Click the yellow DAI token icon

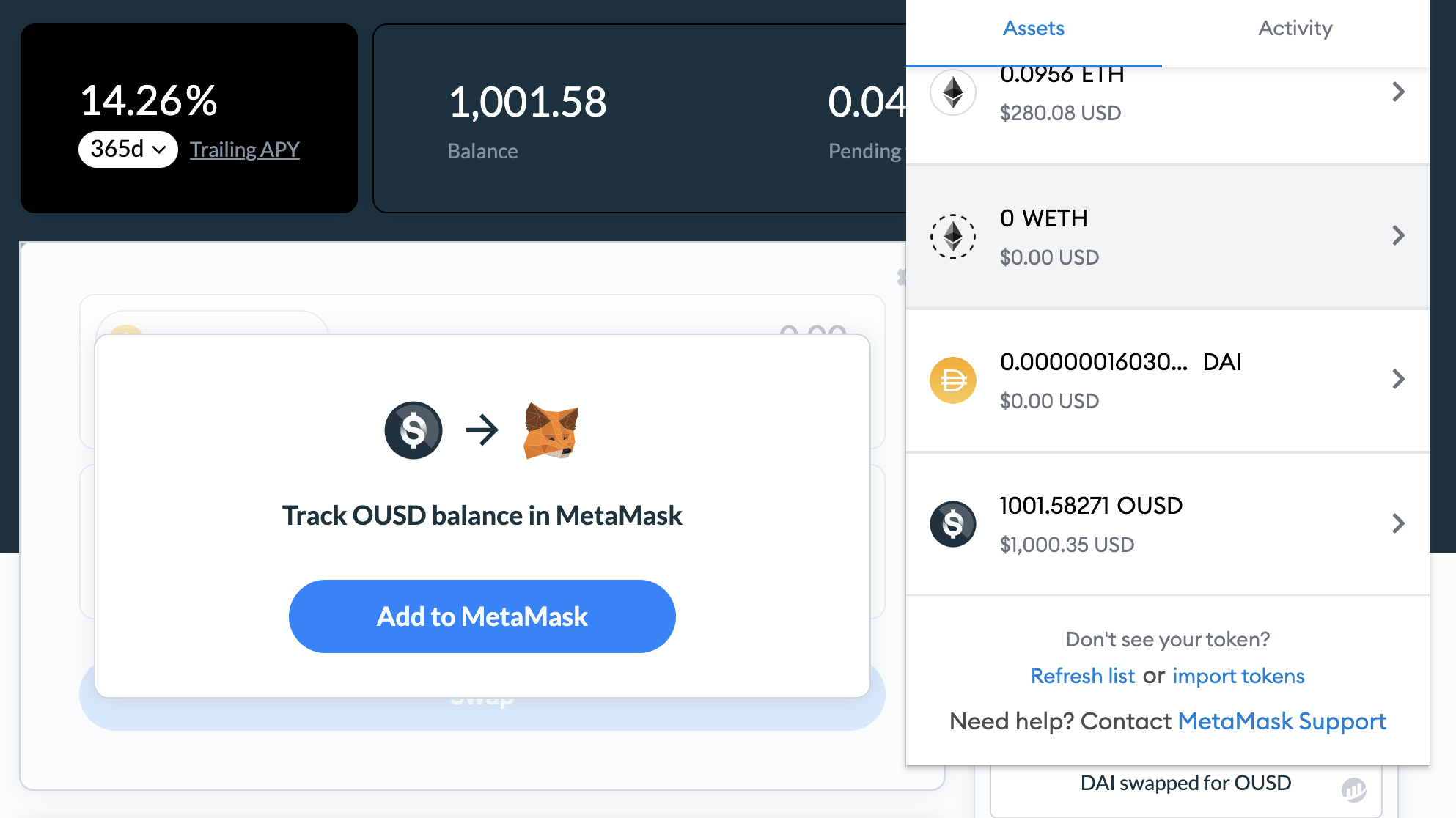click(953, 380)
